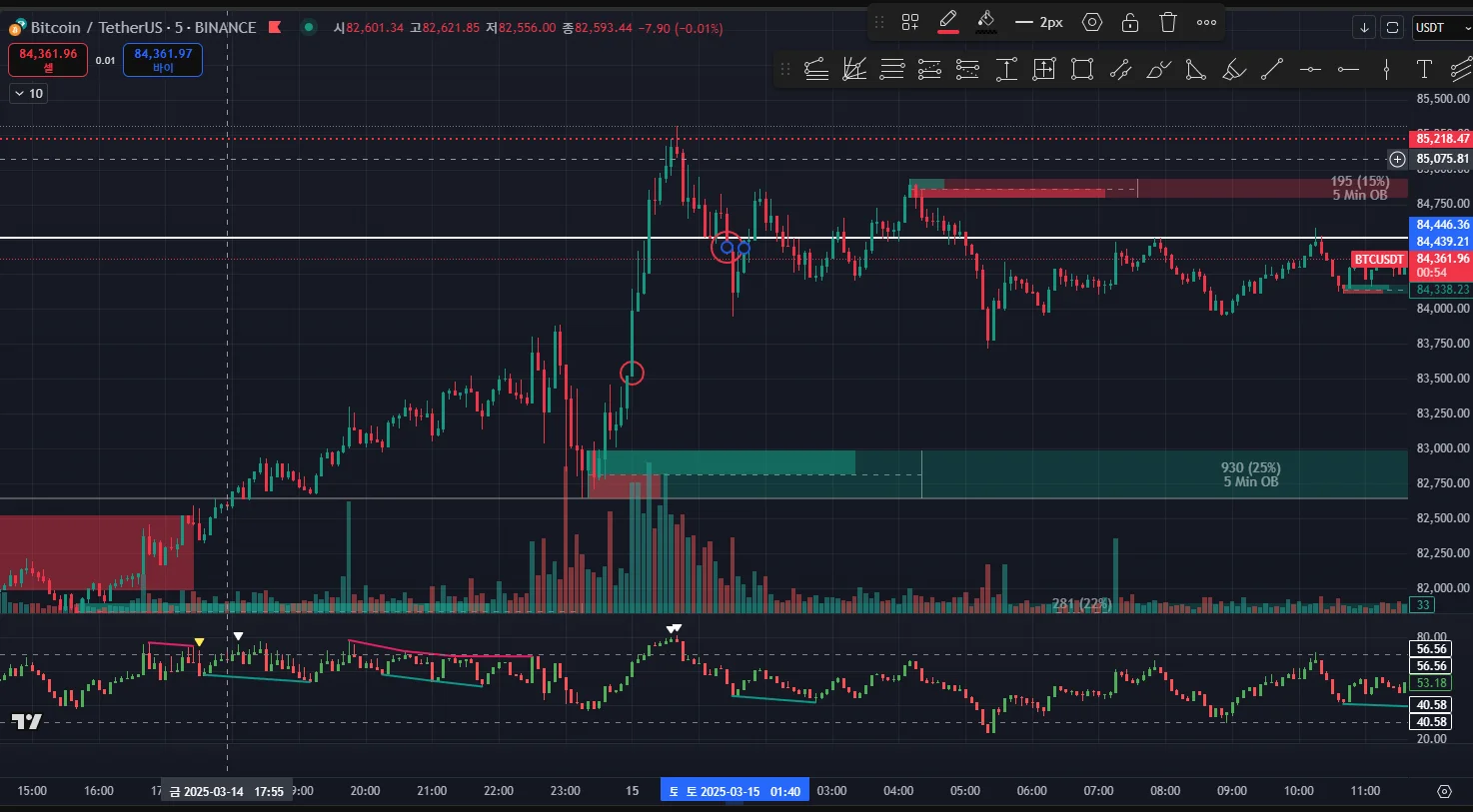The width and height of the screenshot is (1473, 812).
Task: Click the favorites toolbar drag handle
Action: (x=785, y=69)
